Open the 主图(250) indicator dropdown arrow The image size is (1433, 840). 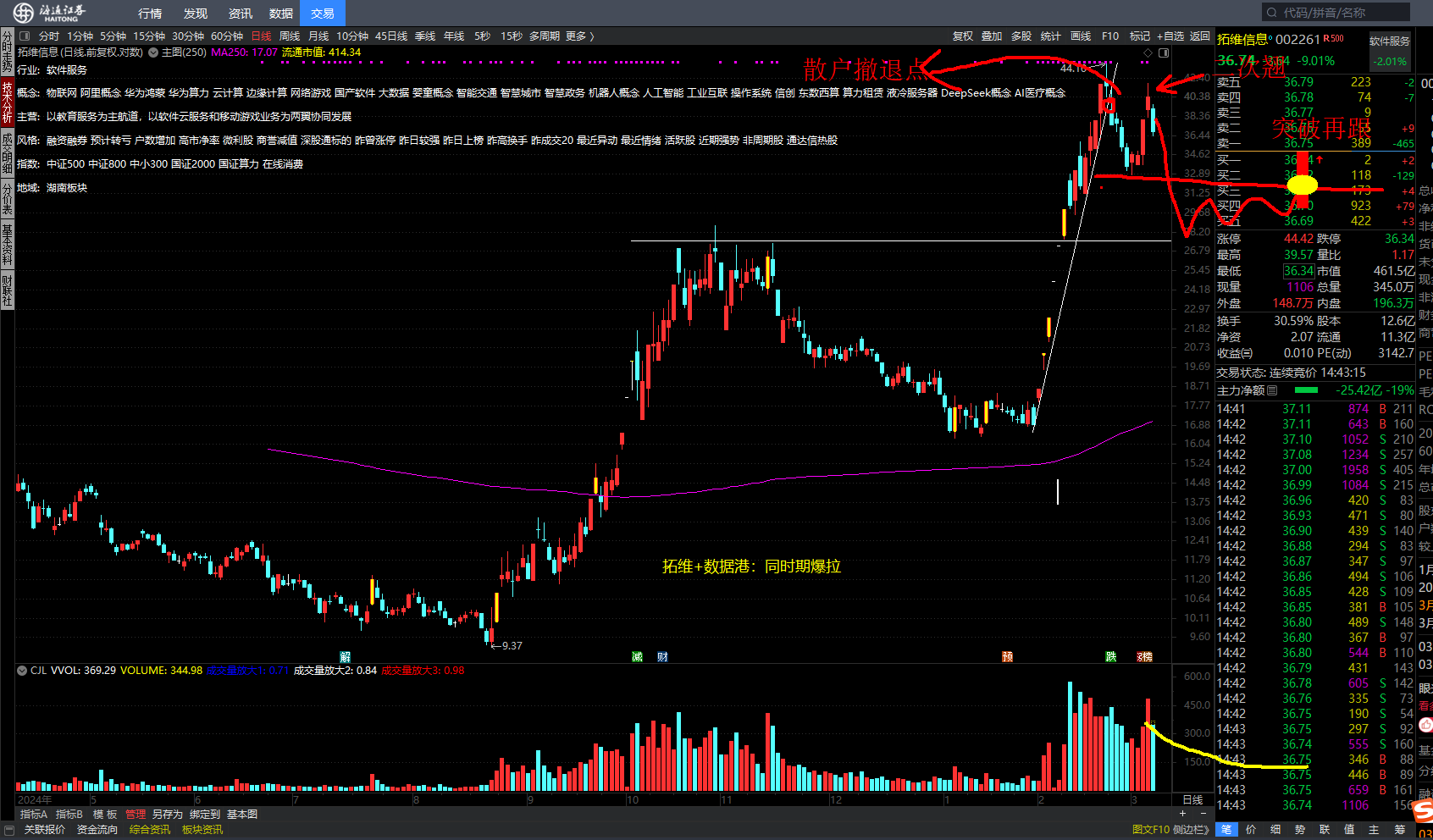153,52
